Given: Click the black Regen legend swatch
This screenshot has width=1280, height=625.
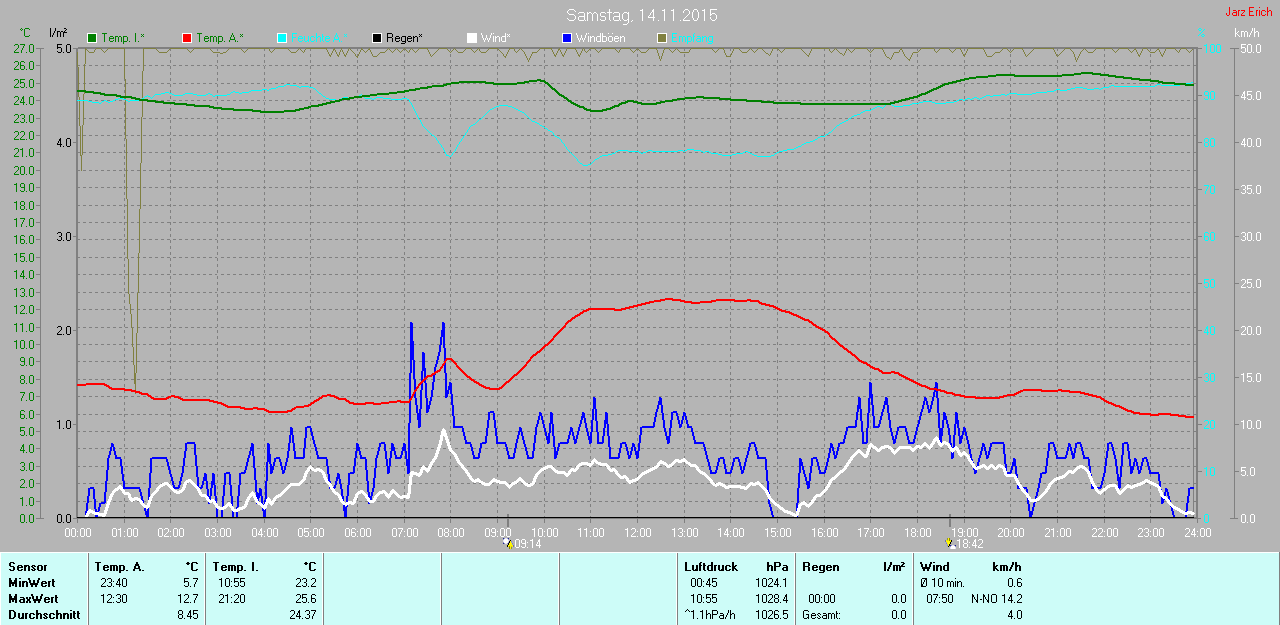Looking at the screenshot, I should coord(377,38).
